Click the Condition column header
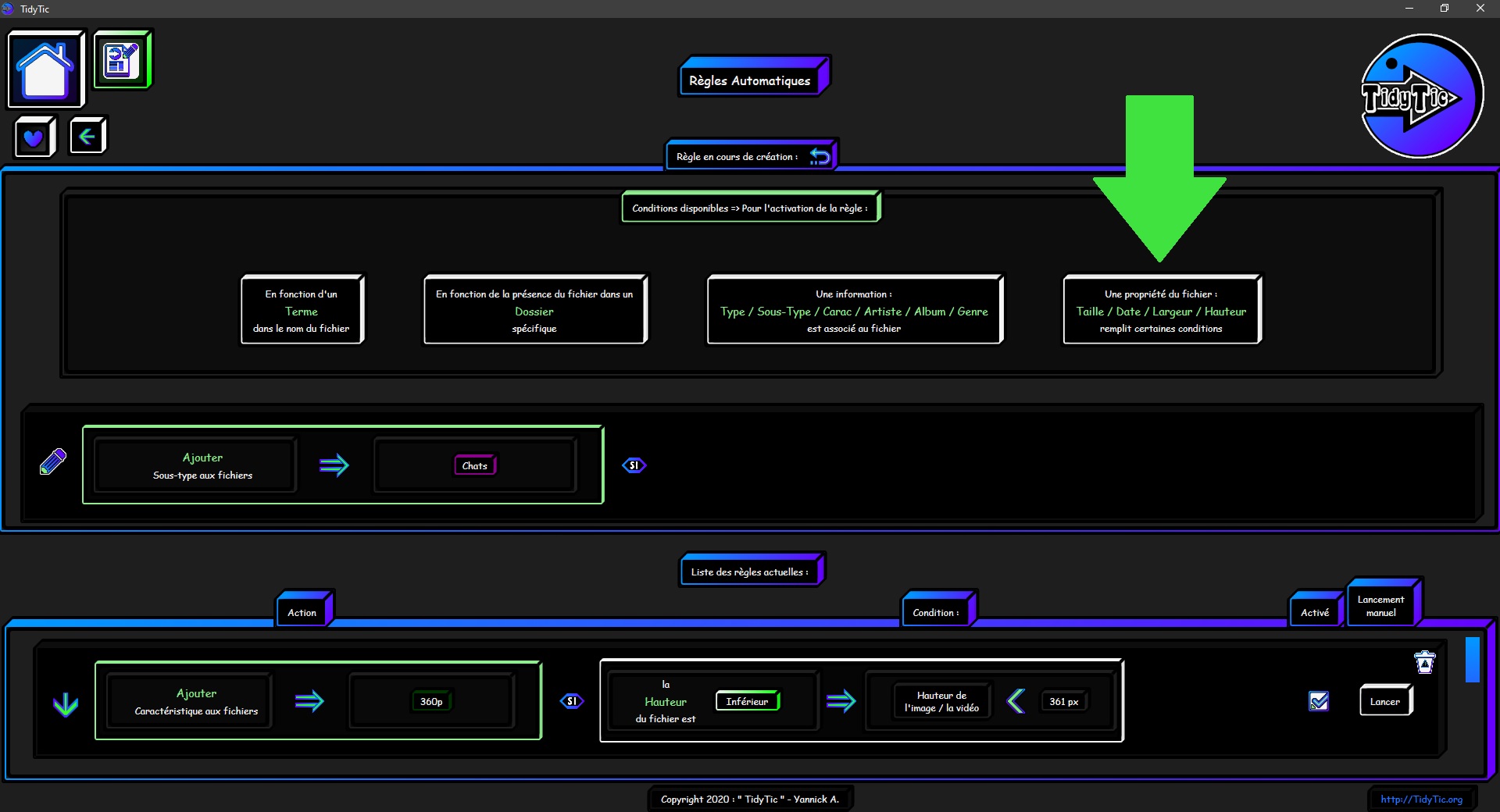1500x812 pixels. pyautogui.click(x=936, y=612)
